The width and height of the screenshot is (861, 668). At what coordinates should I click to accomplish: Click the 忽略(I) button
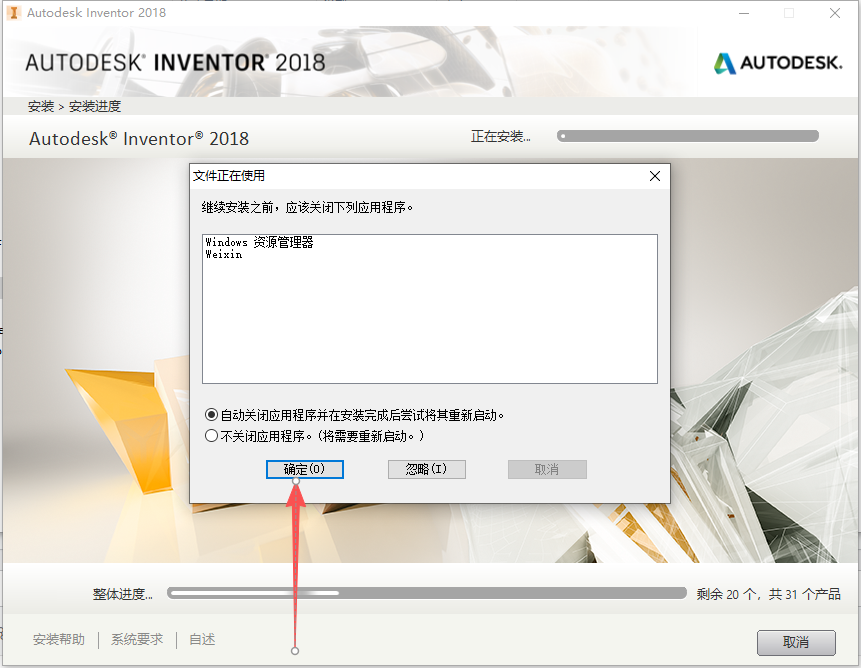[x=426, y=469]
